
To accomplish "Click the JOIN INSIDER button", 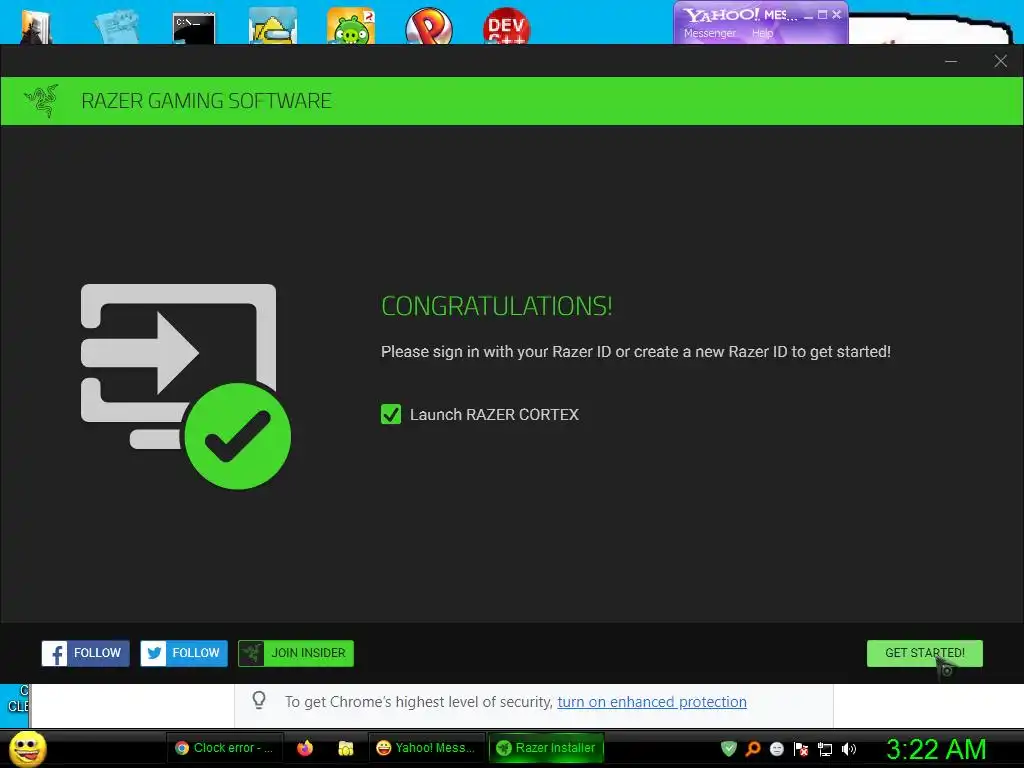I will click(296, 653).
